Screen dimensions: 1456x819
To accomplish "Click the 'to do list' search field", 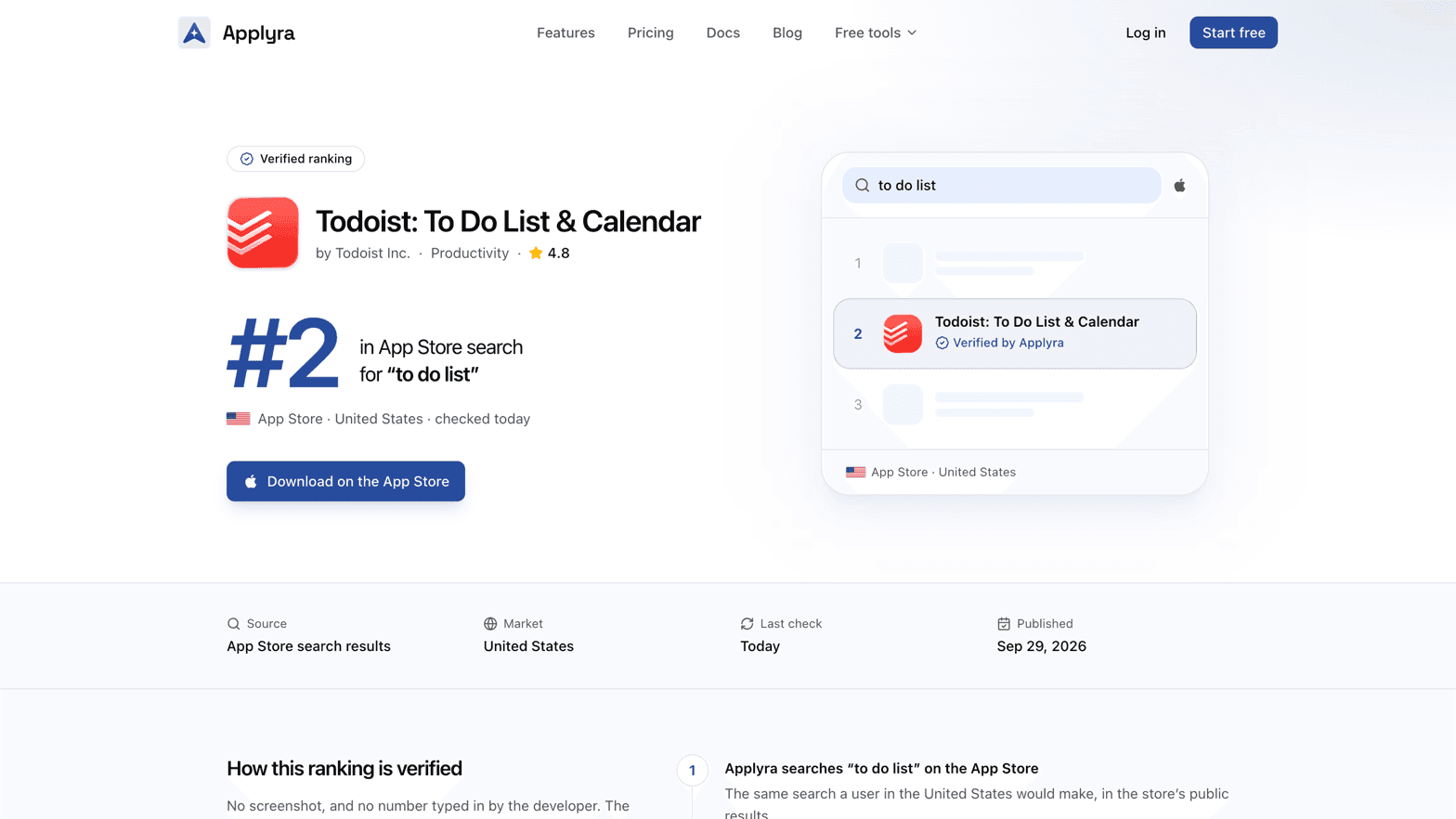I will pyautogui.click(x=1001, y=186).
